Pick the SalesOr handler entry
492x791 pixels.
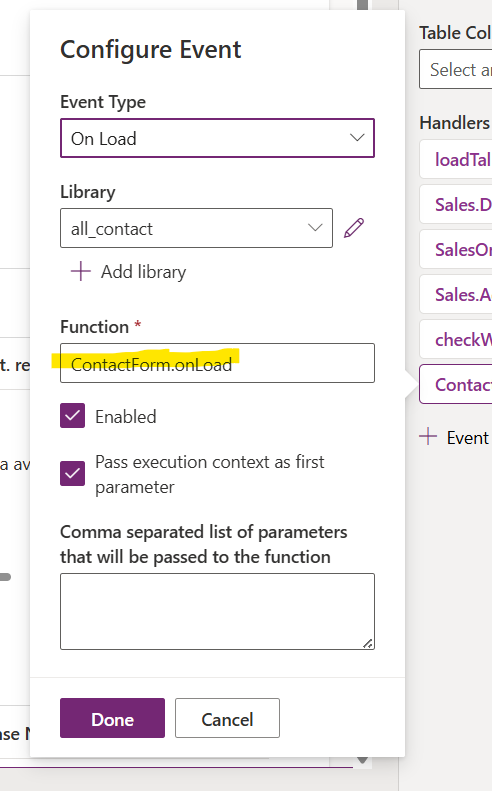point(456,249)
